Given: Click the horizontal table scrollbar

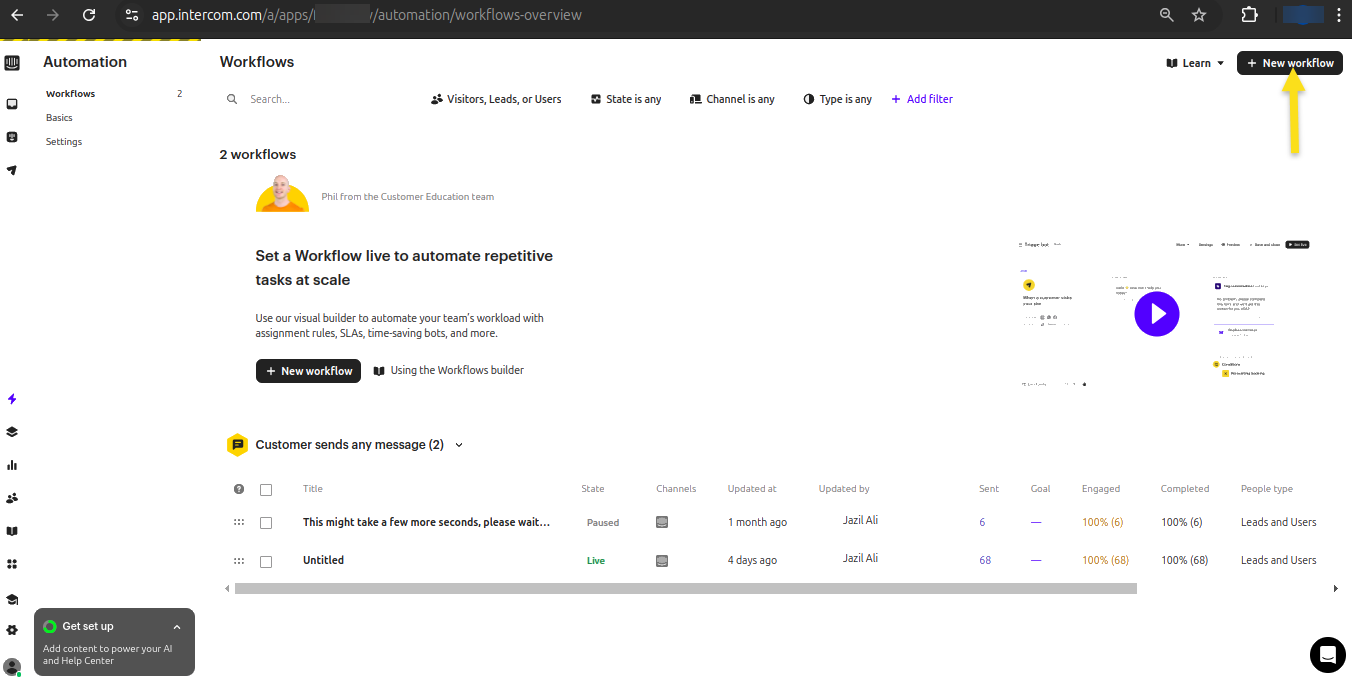Looking at the screenshot, I should (685, 589).
